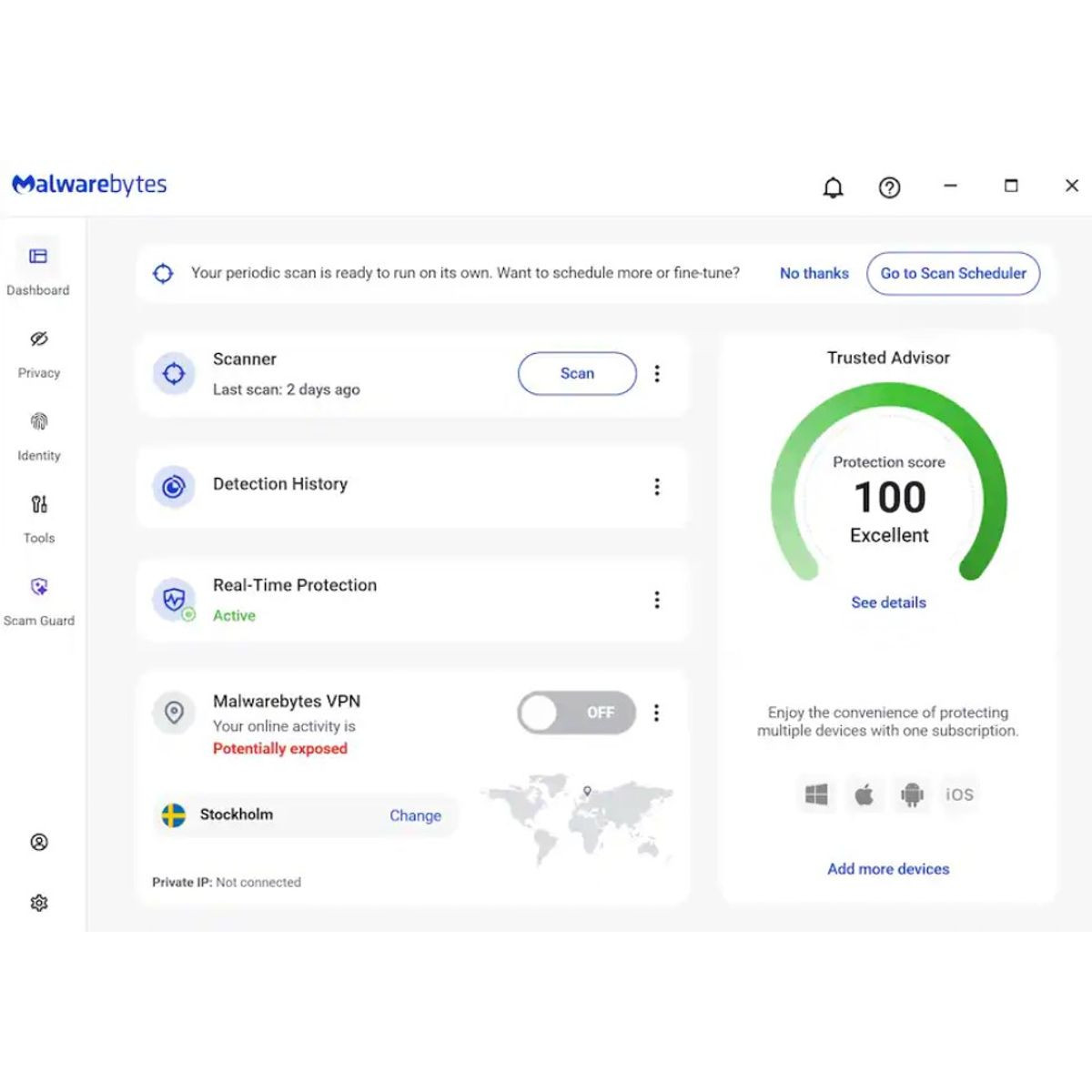This screenshot has width=1092, height=1092.
Task: Click the Android platform icon
Action: [912, 794]
